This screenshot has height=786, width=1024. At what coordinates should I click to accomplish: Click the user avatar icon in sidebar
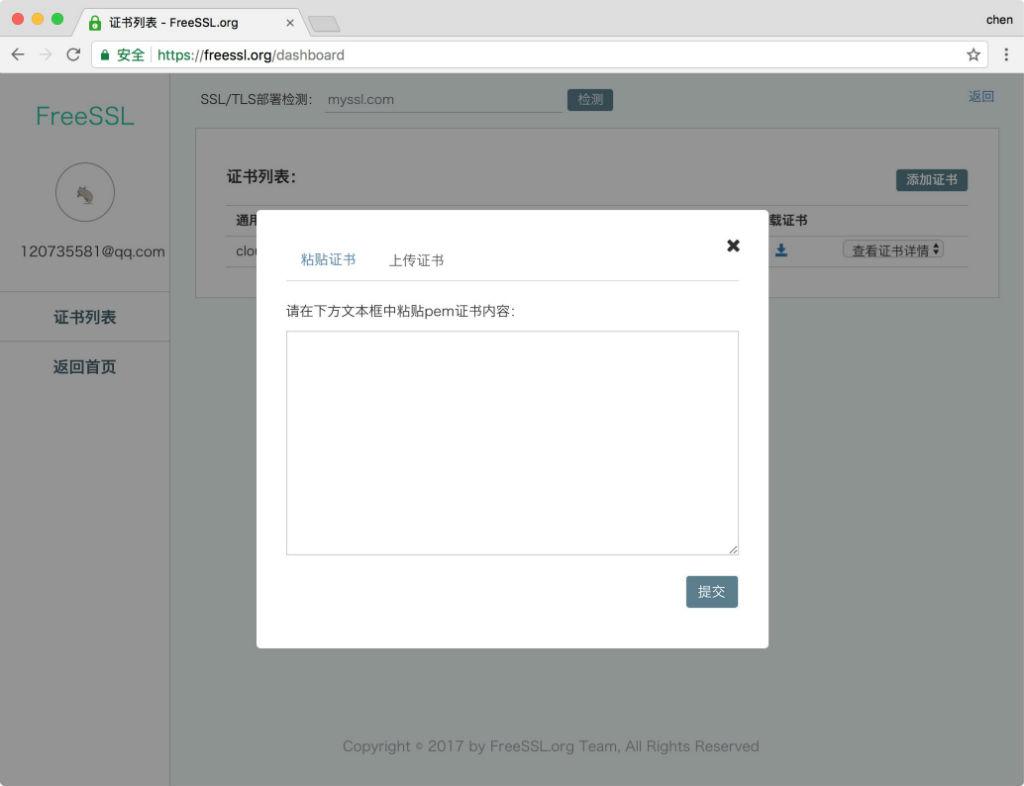[x=85, y=193]
